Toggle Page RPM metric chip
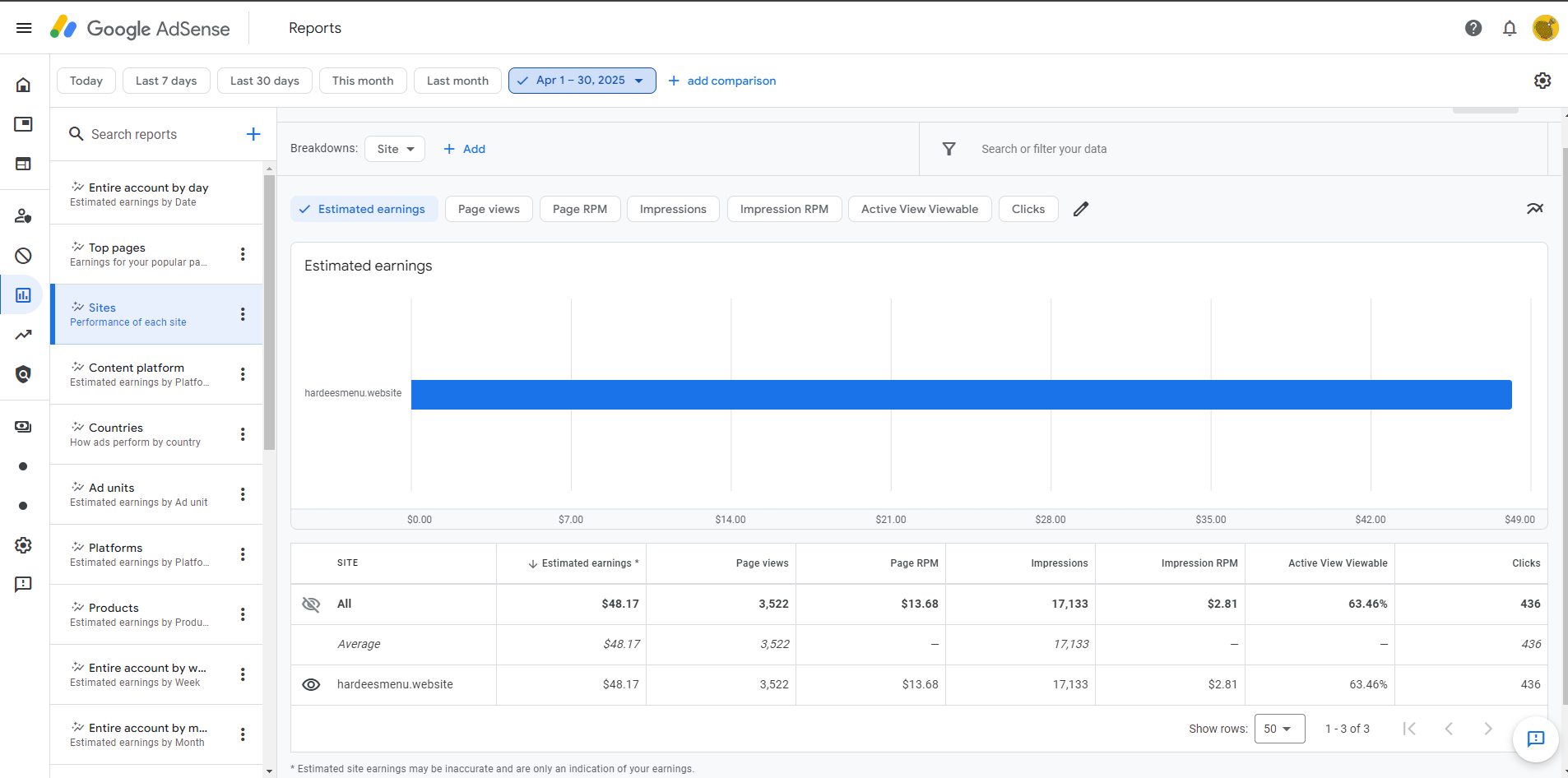Screen dimensions: 1568x778 [x=580, y=209]
